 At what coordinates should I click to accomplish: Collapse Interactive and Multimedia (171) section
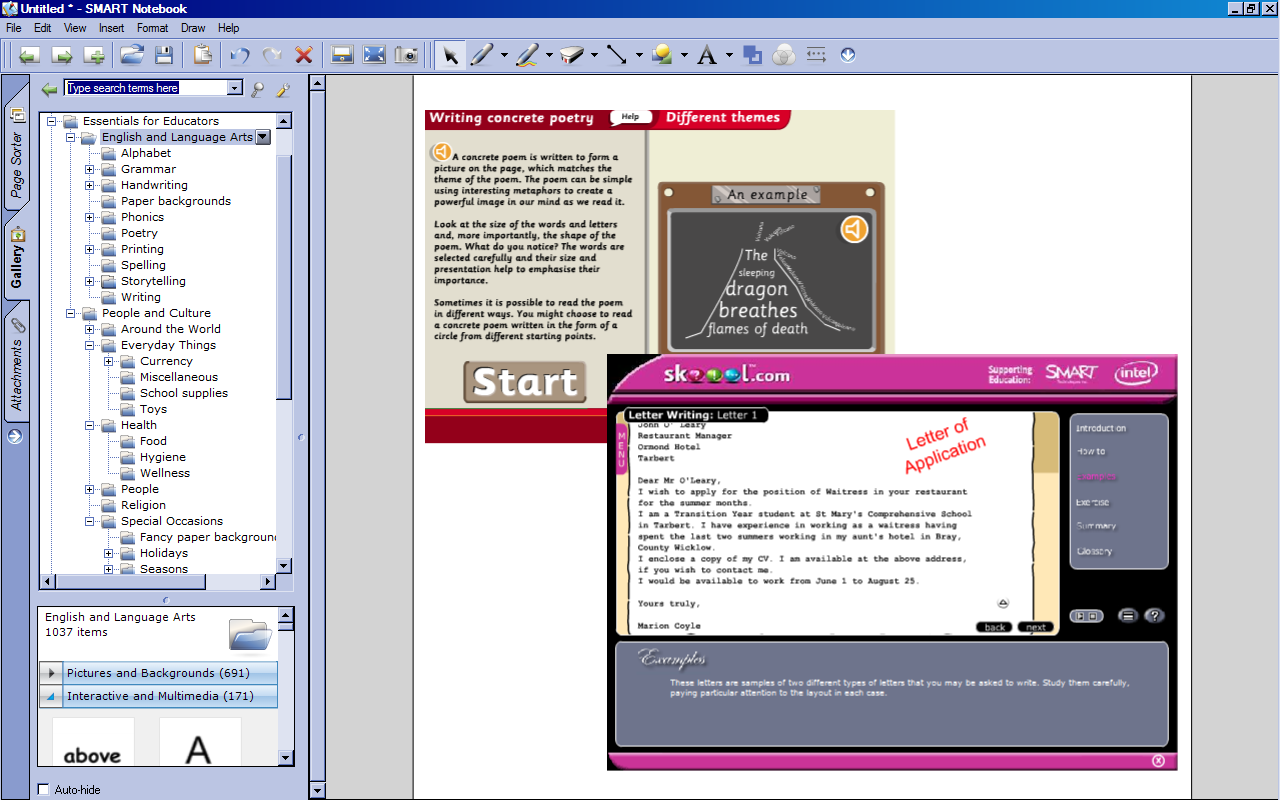(52, 696)
